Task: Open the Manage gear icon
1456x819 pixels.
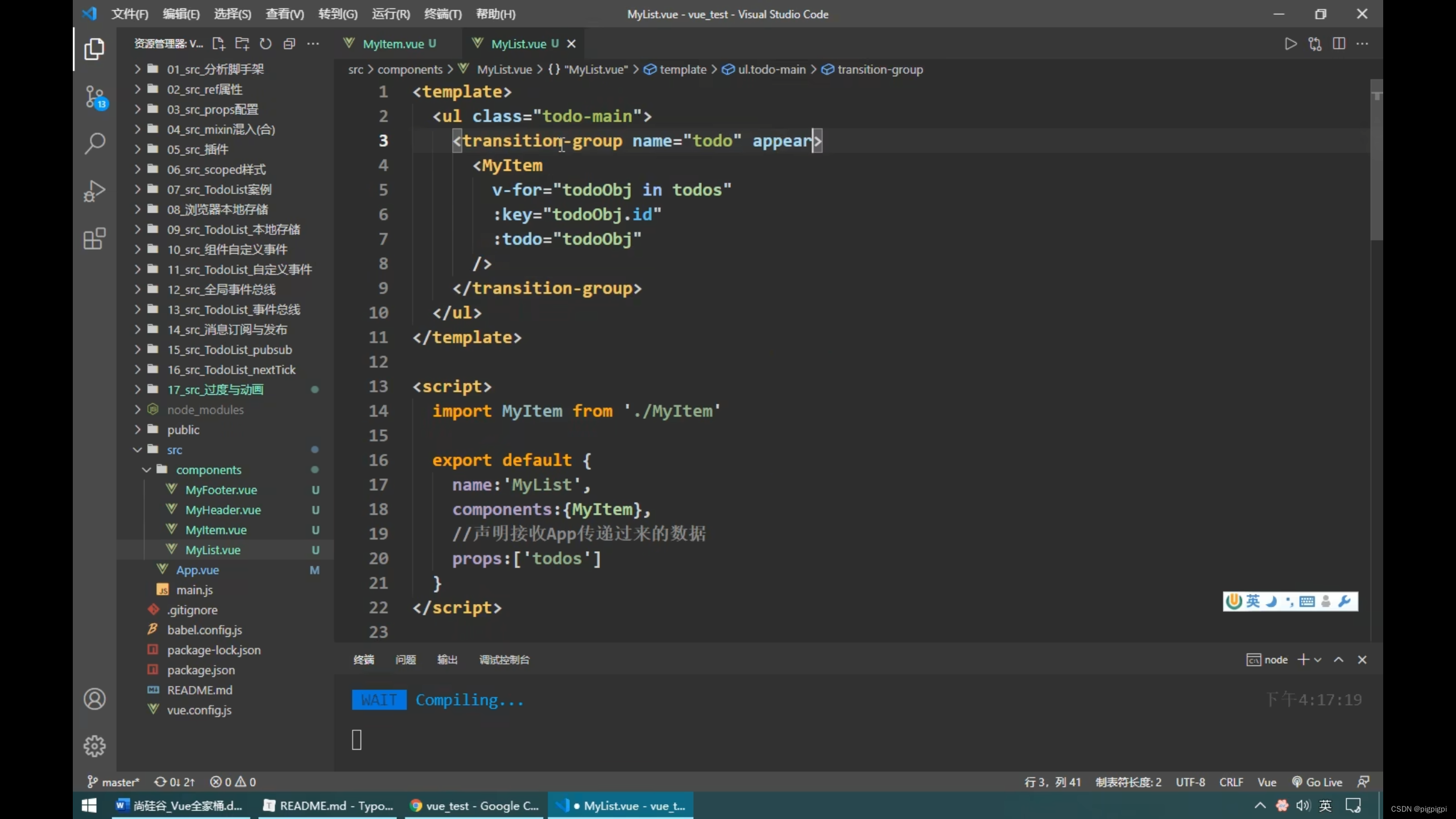Action: 94,746
